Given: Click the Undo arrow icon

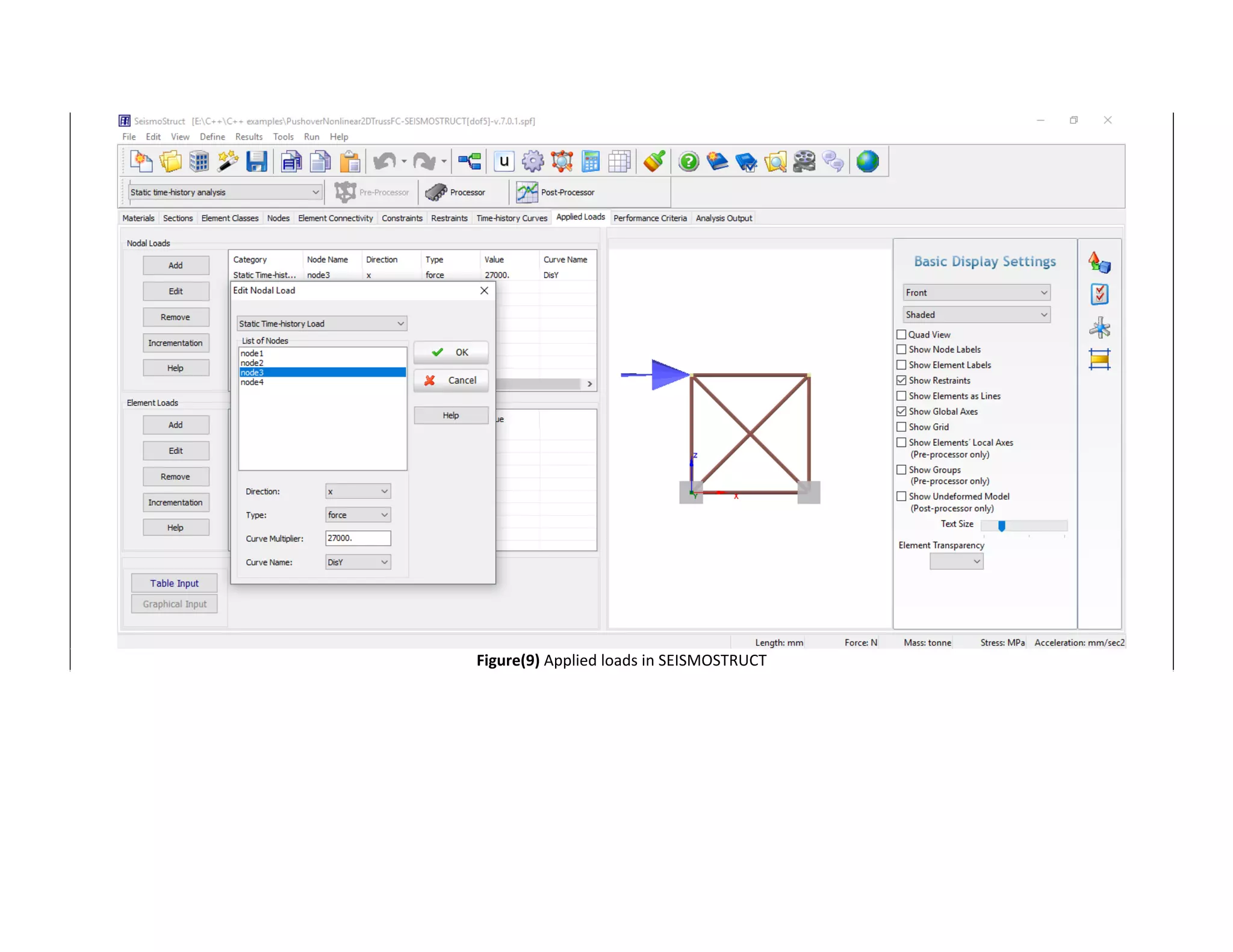Looking at the screenshot, I should tap(384, 161).
